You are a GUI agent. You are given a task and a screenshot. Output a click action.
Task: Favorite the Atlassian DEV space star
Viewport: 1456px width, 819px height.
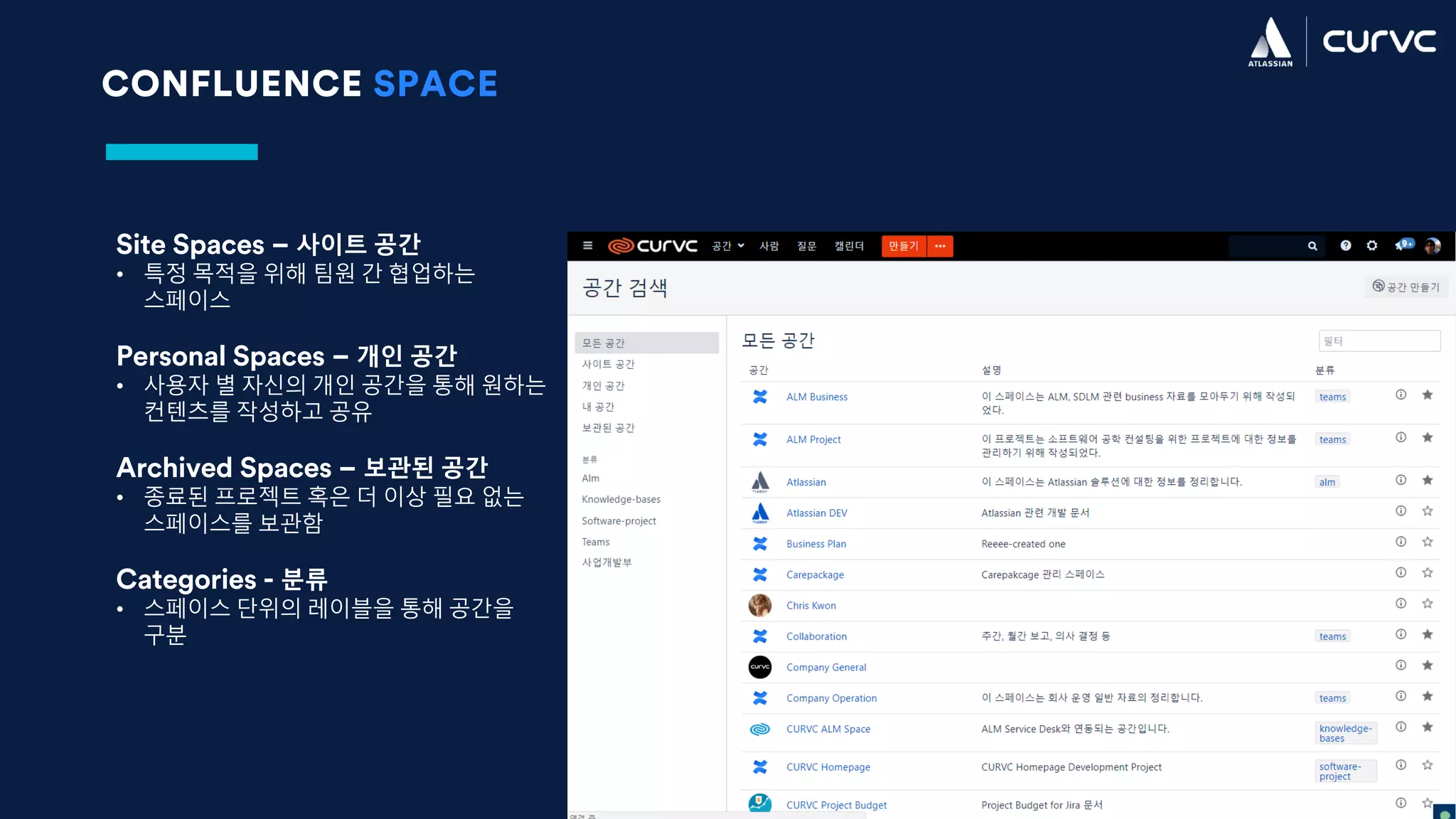point(1427,510)
